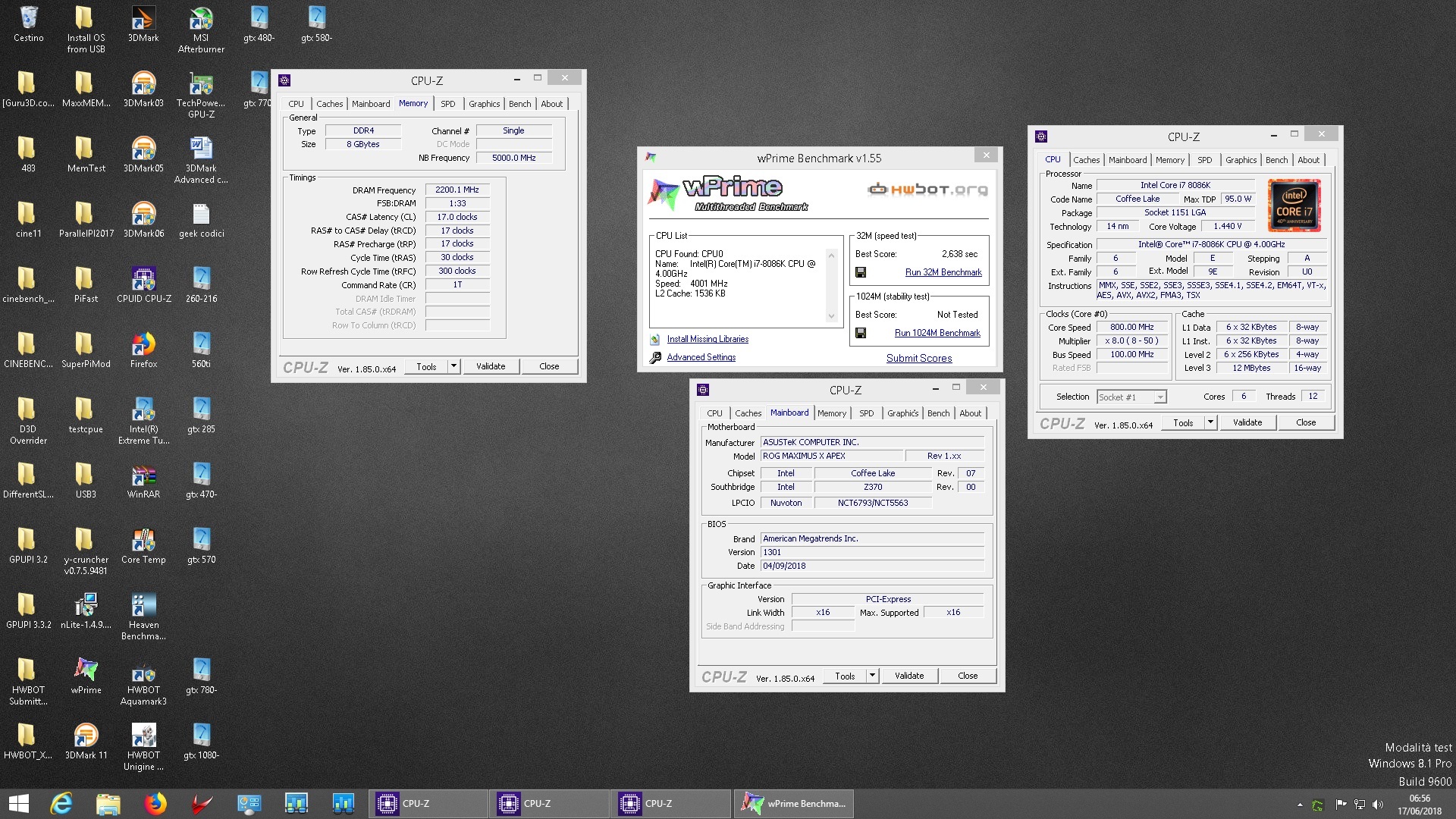Launch Core Temp from desktop

coord(143,545)
